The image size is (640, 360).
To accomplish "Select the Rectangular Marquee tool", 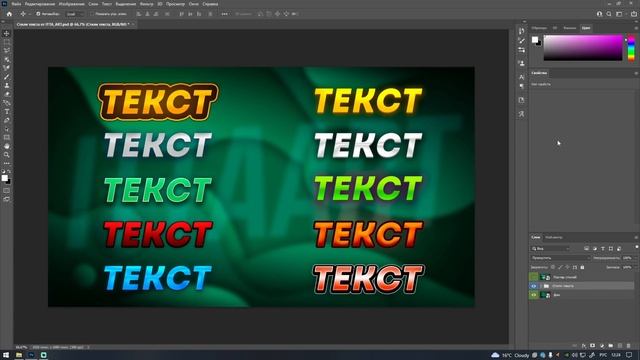I will (x=7, y=42).
